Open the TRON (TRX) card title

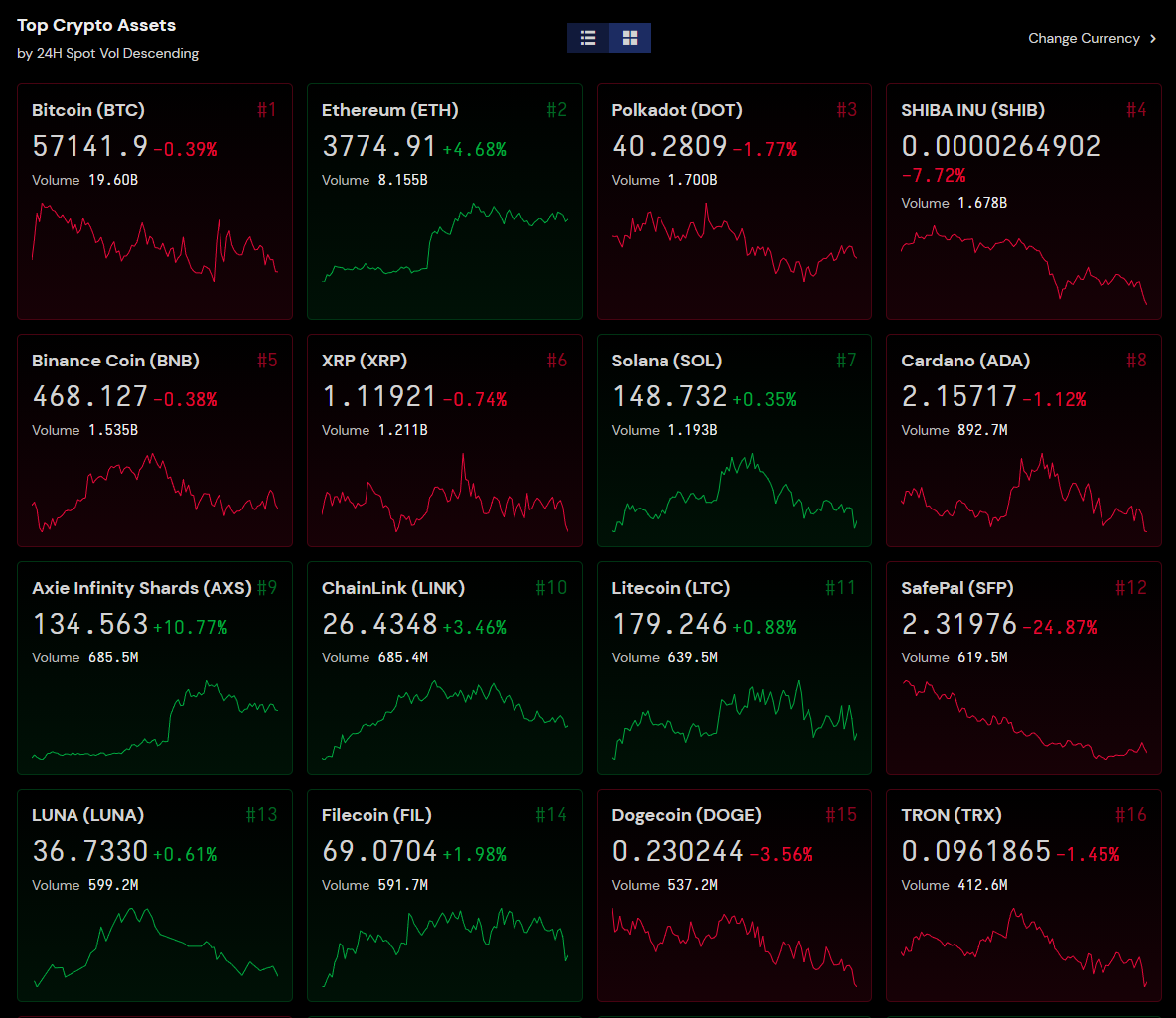click(951, 815)
